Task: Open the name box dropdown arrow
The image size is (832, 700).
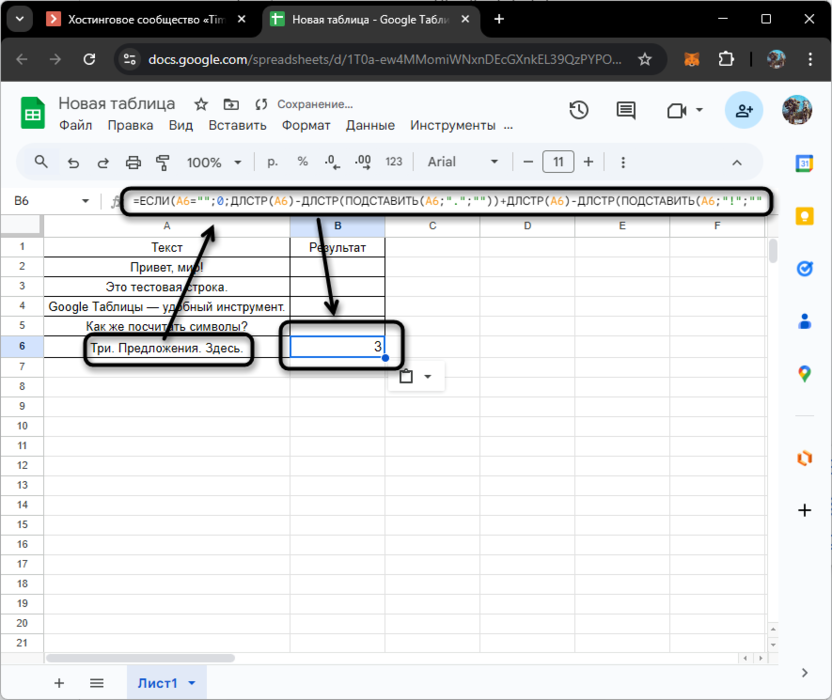Action: (85, 201)
